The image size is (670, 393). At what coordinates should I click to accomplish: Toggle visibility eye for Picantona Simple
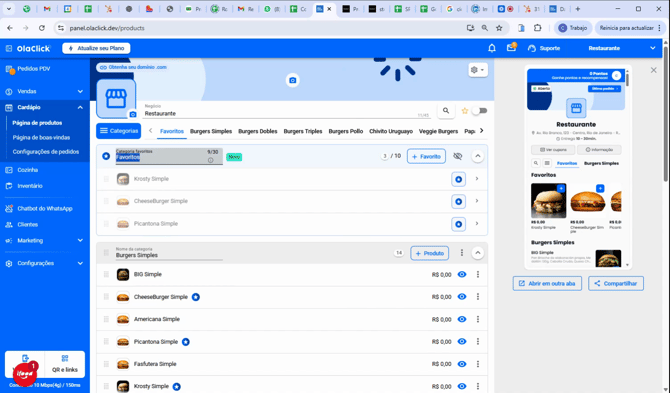coord(462,341)
